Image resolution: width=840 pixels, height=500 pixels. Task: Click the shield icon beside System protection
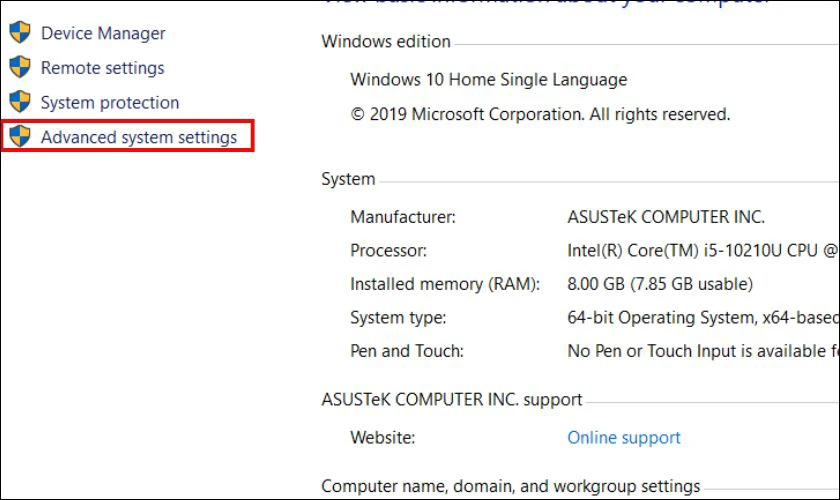20,101
